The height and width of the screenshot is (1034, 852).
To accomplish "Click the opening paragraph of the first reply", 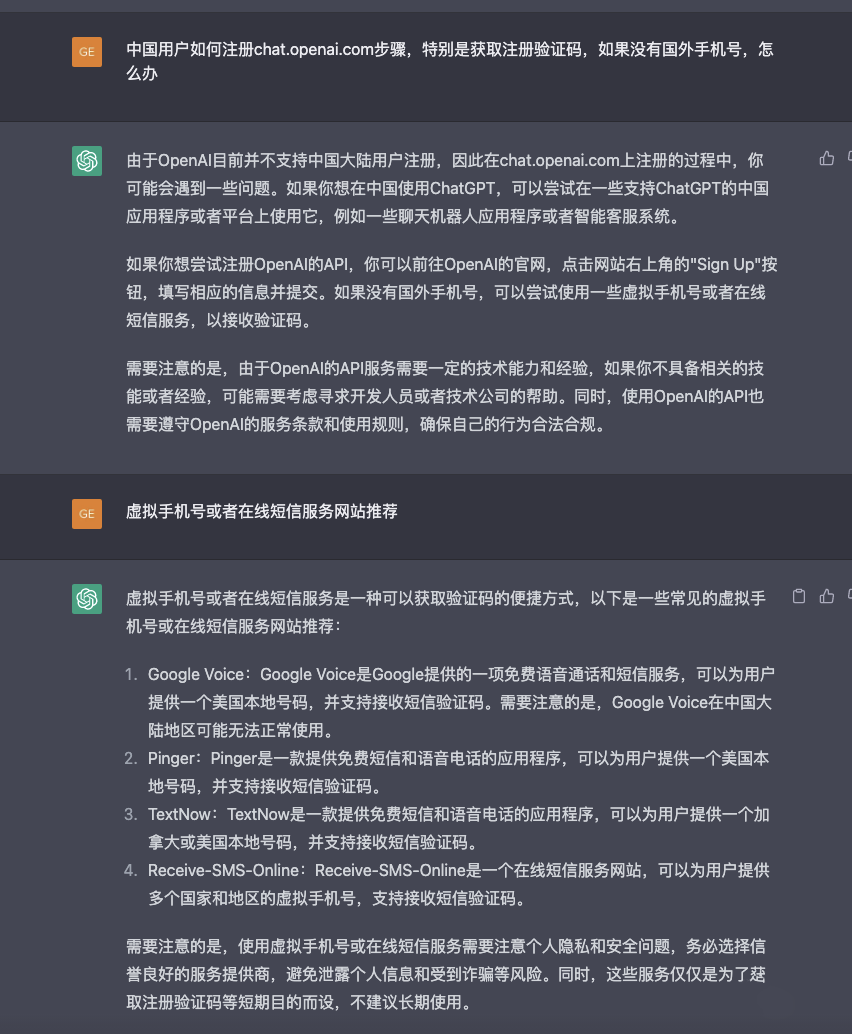I will coord(447,189).
